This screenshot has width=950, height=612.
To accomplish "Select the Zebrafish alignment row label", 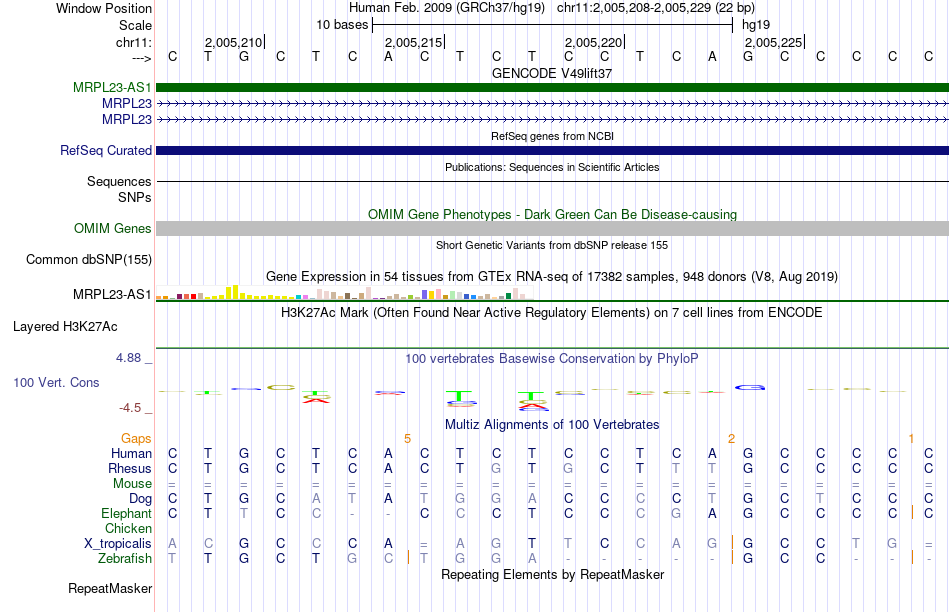I will point(125,558).
